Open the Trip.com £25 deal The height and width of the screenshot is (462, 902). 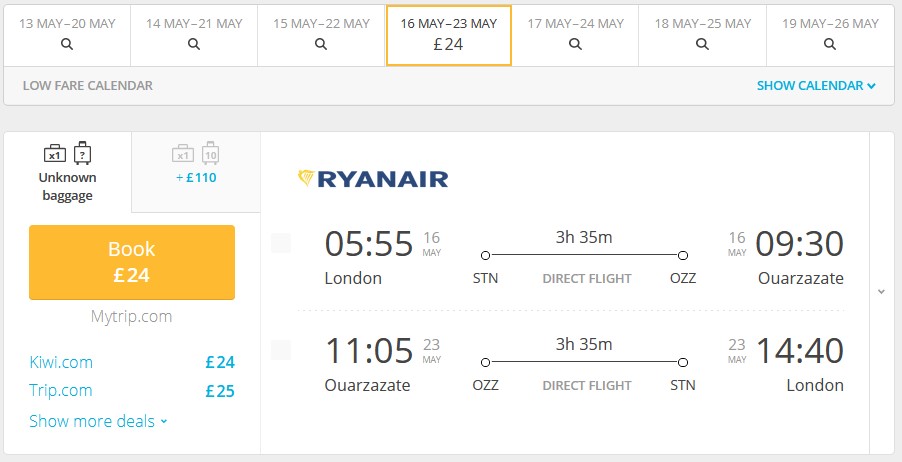click(132, 391)
